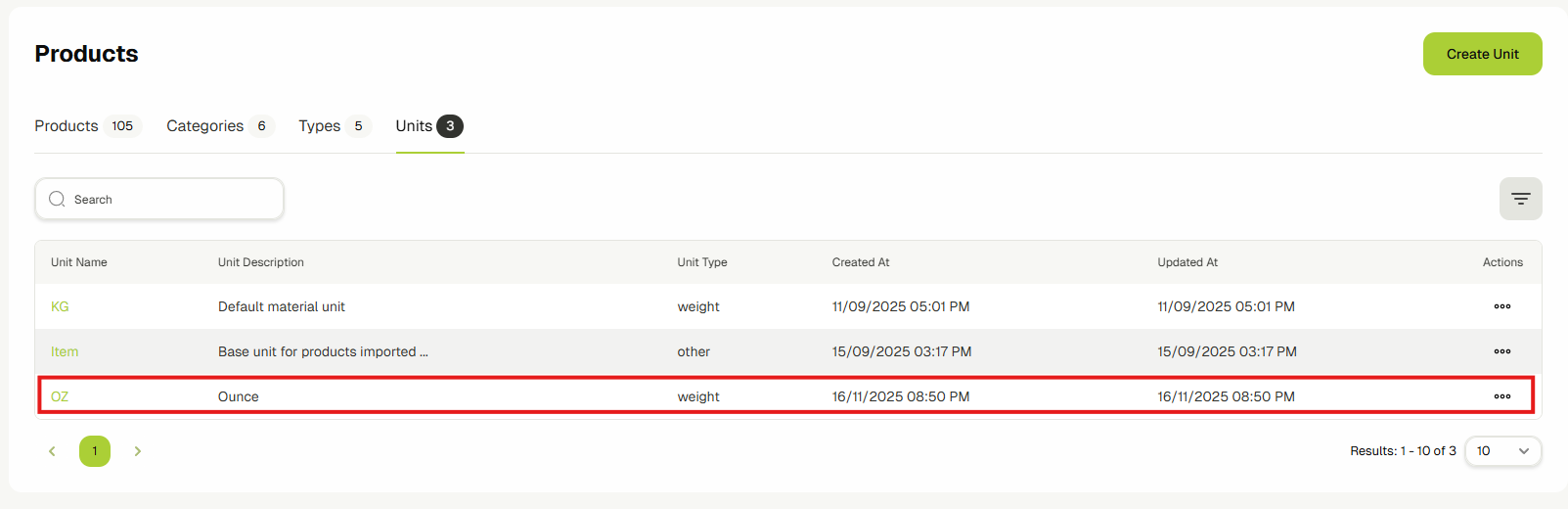1568x509 pixels.
Task: Open actions menu for OZ unit
Action: (x=1501, y=396)
